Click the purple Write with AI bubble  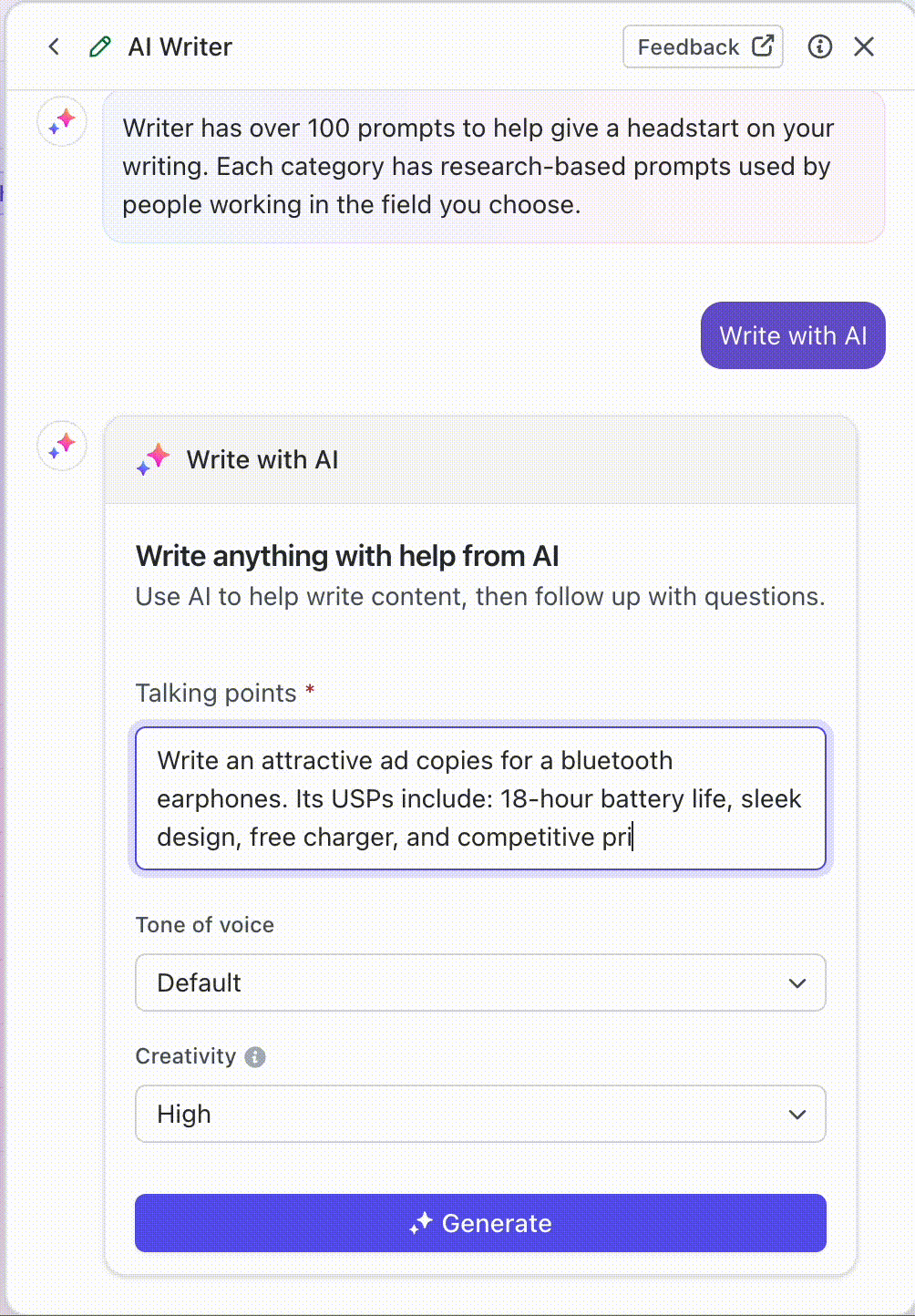pos(793,335)
